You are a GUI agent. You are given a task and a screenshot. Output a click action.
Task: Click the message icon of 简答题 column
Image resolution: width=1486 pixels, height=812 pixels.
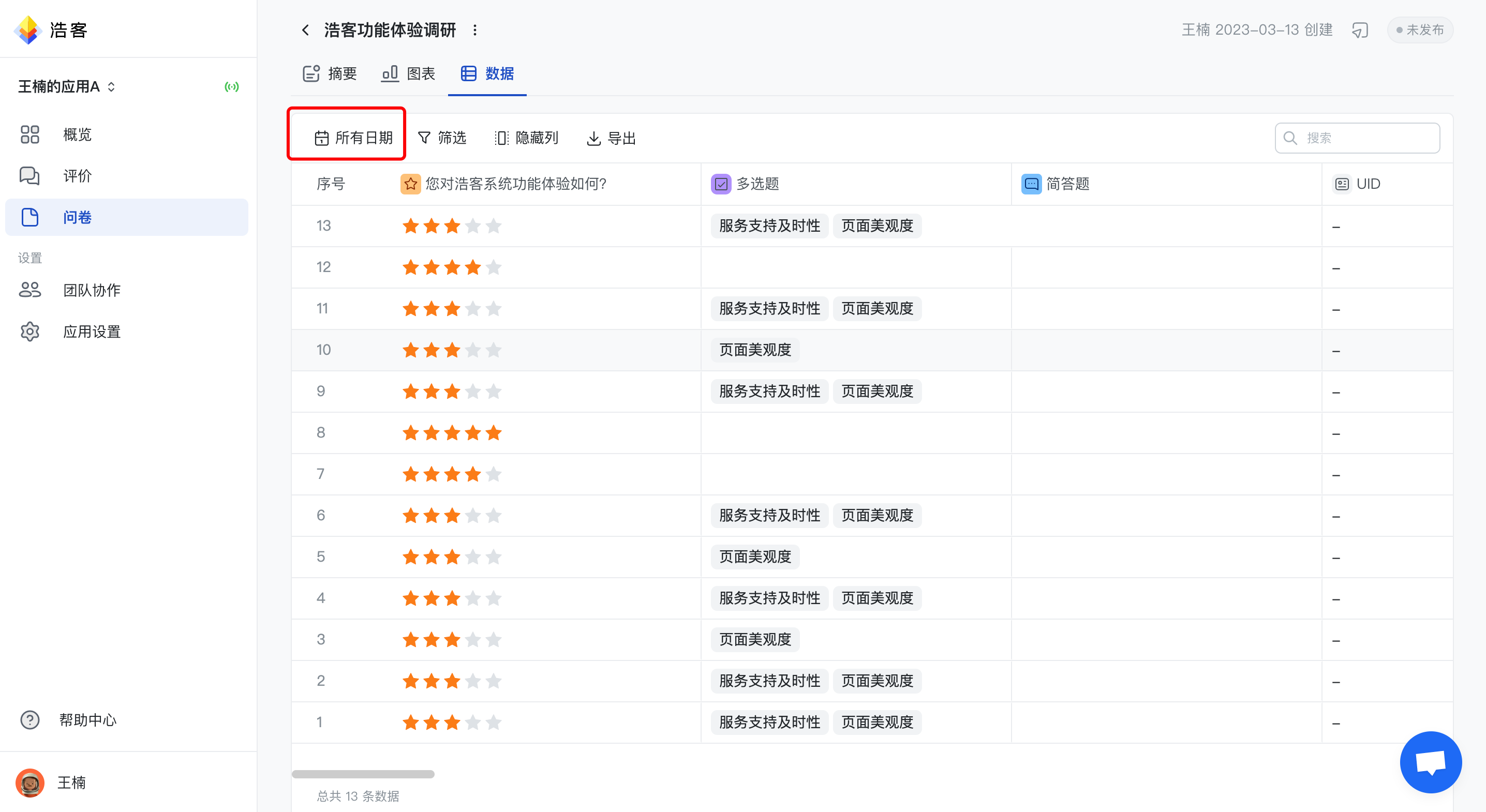(1031, 184)
